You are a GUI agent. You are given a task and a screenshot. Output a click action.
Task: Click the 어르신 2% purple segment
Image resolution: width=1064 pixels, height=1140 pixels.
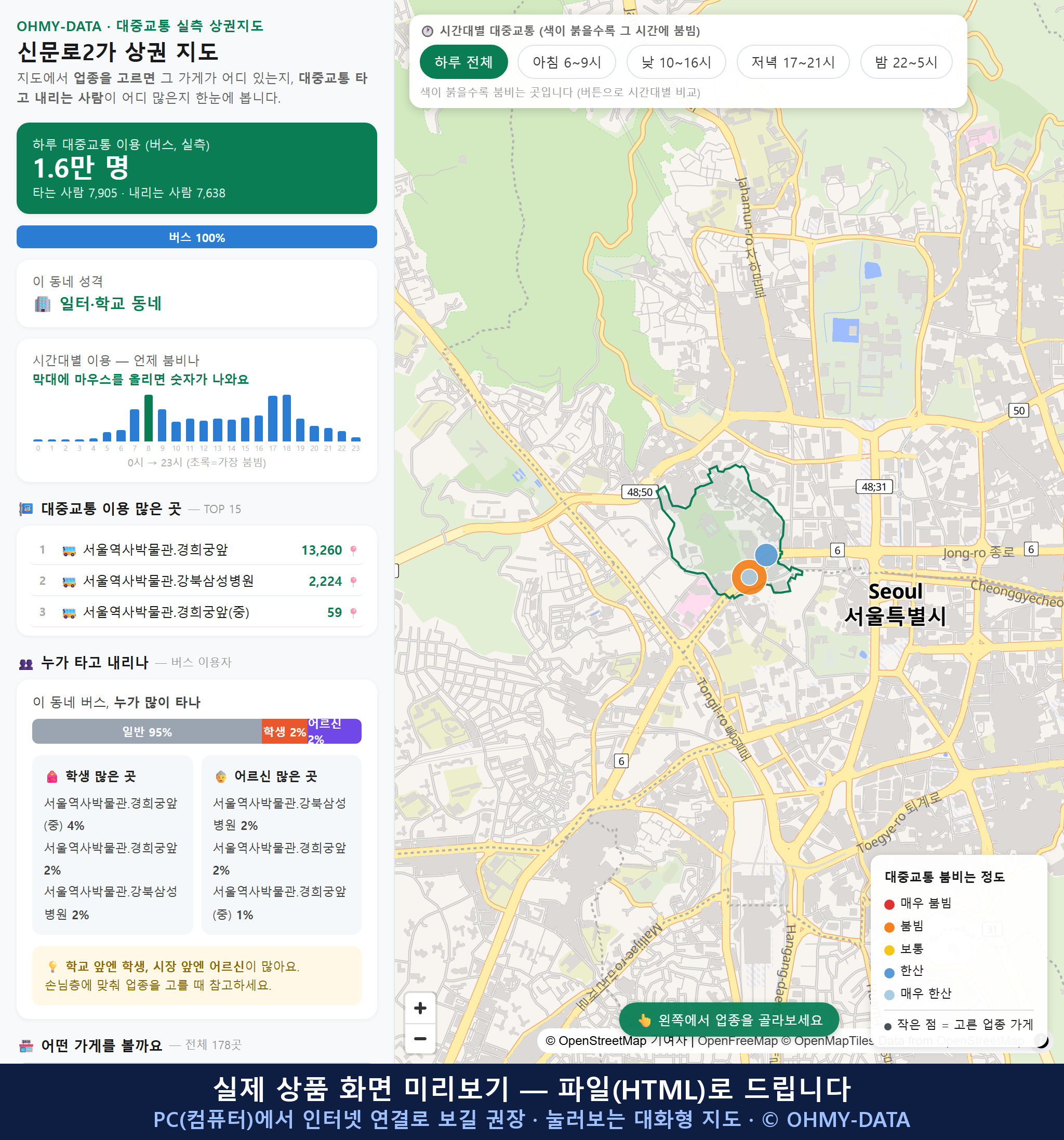pyautogui.click(x=335, y=731)
